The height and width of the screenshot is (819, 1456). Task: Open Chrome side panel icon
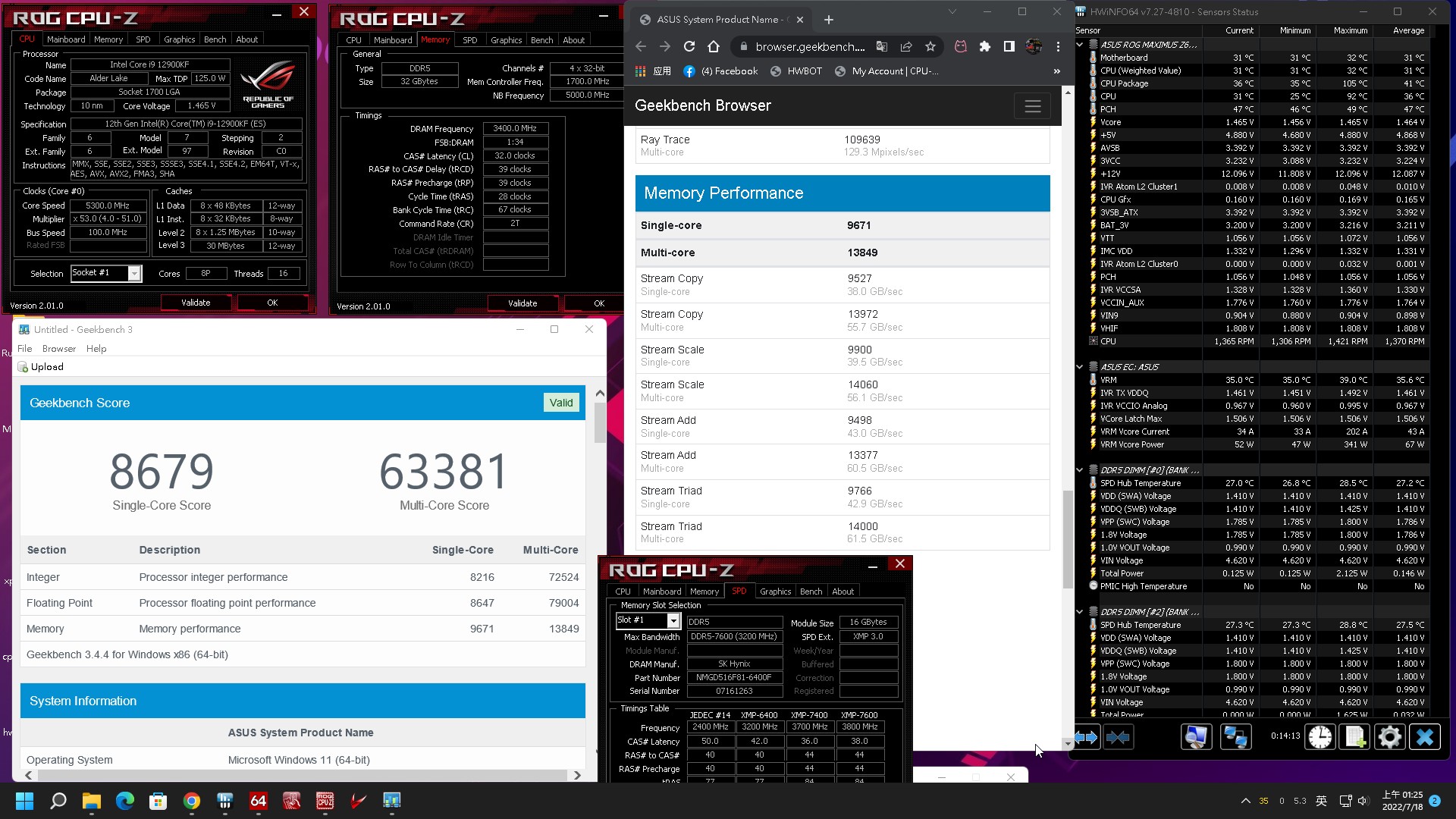1009,47
